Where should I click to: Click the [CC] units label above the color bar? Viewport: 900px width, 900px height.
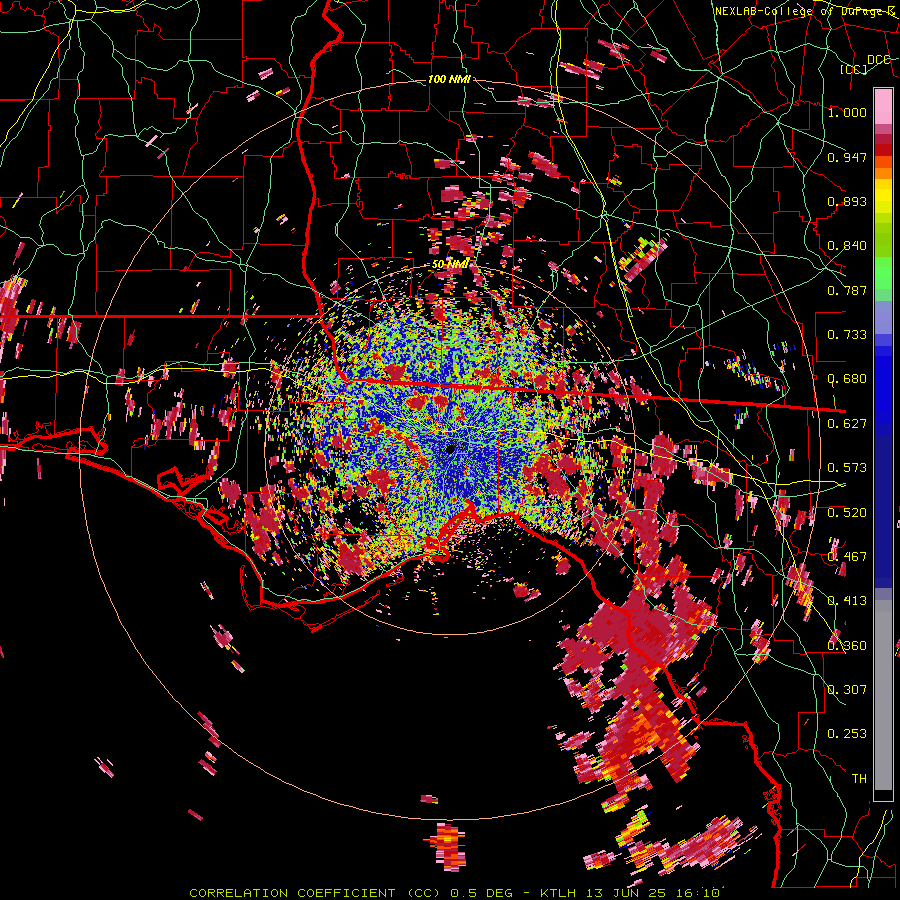coord(854,69)
